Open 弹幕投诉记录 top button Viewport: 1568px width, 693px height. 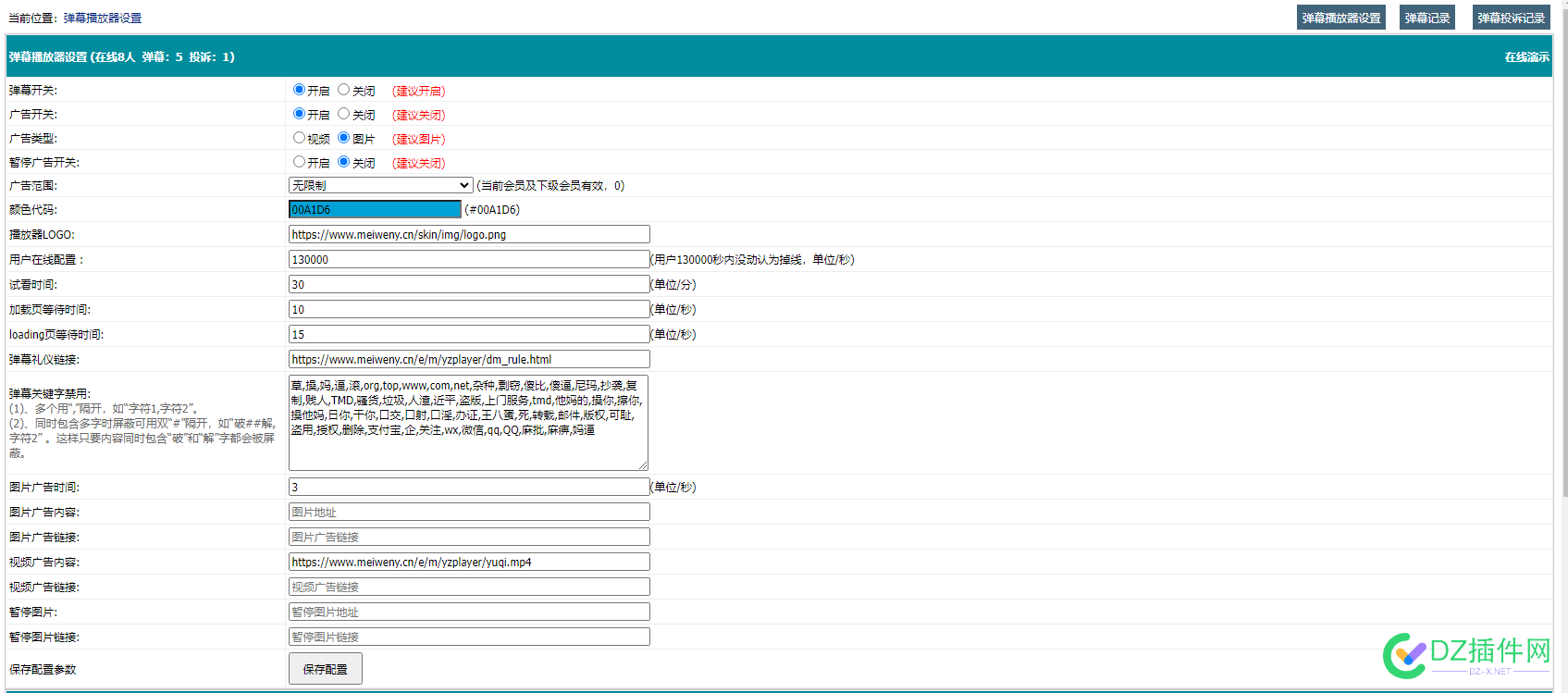[x=1511, y=18]
